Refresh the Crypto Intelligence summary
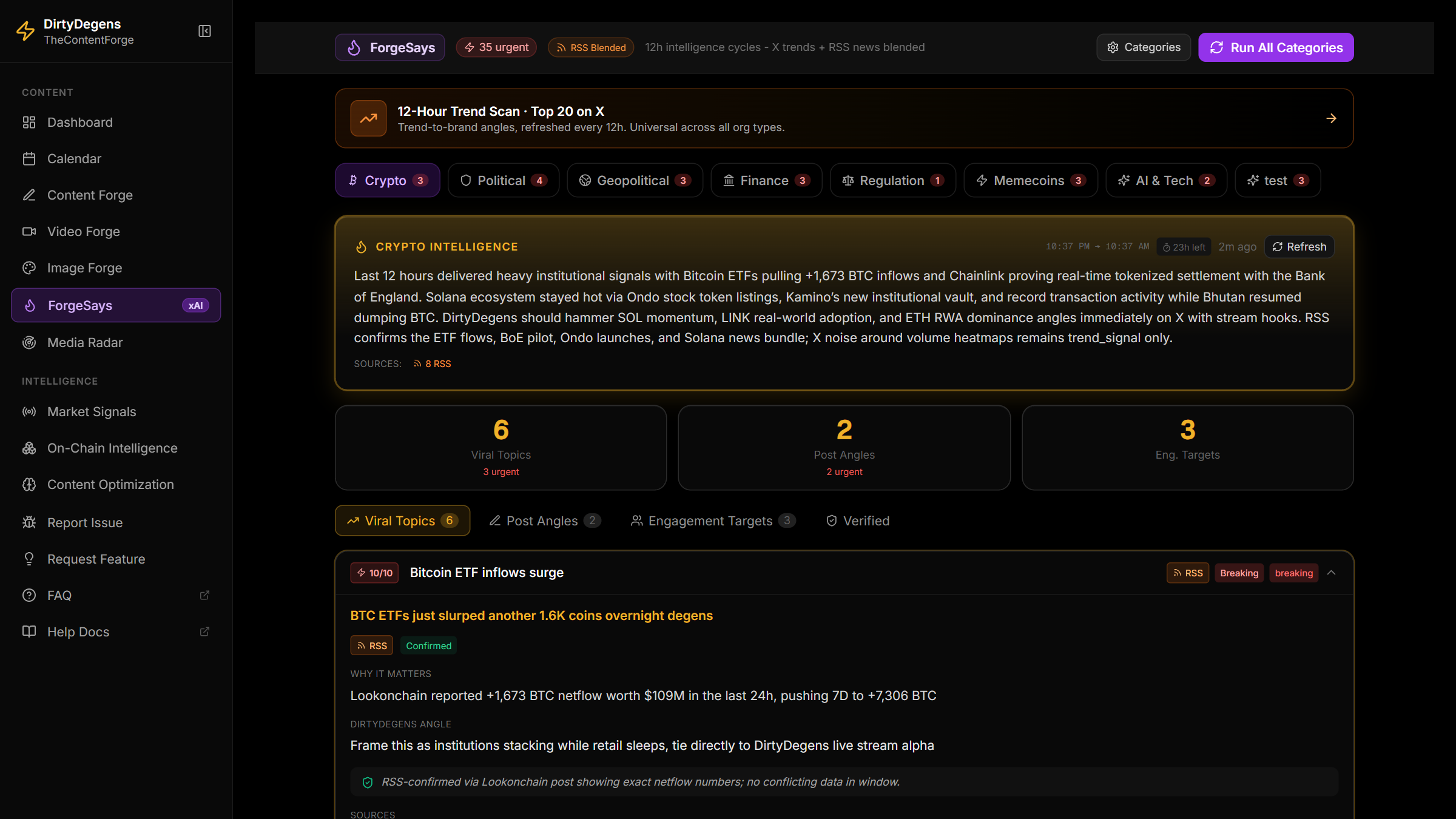 click(x=1299, y=247)
